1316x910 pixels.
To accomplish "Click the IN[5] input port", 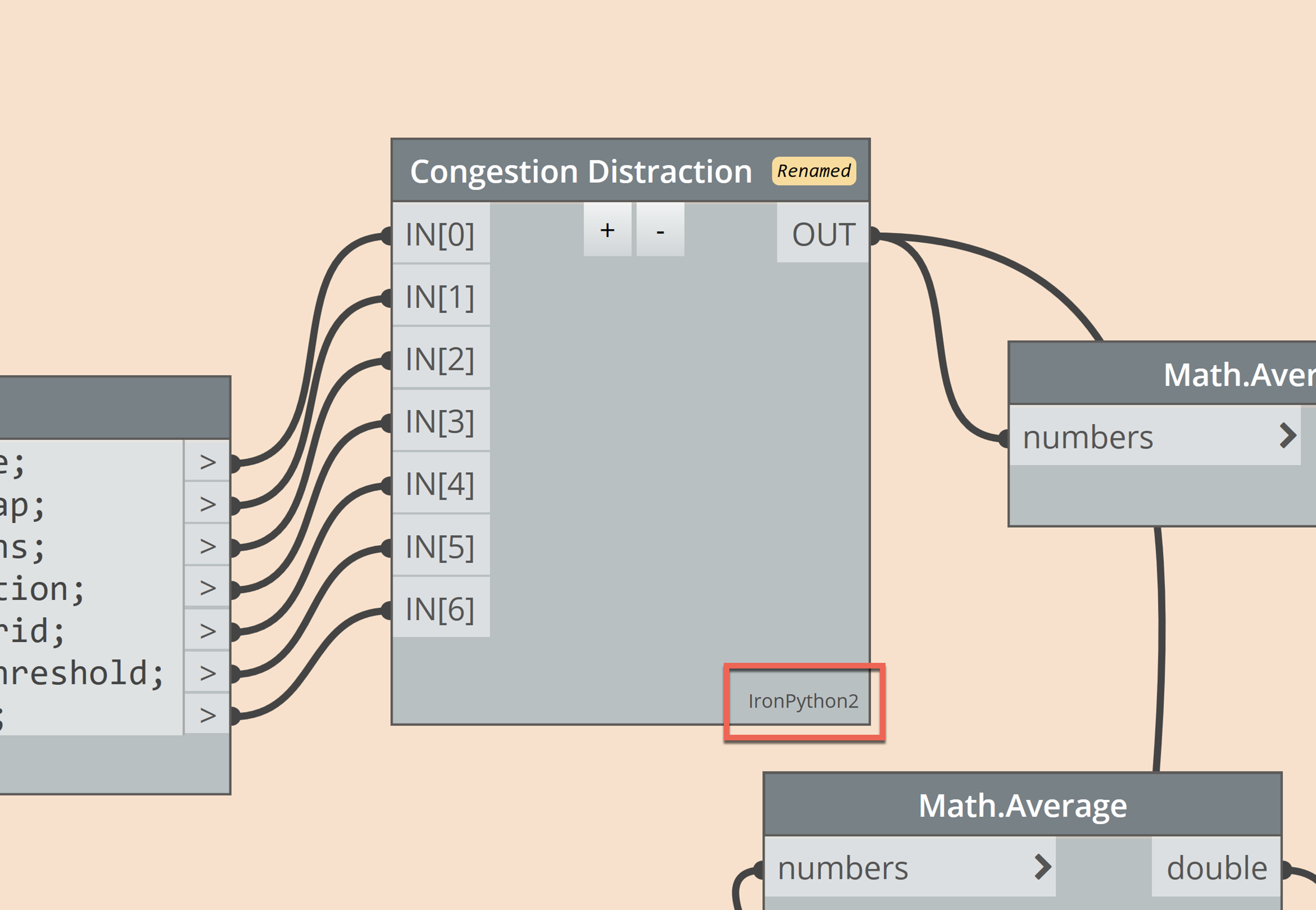I will click(440, 547).
